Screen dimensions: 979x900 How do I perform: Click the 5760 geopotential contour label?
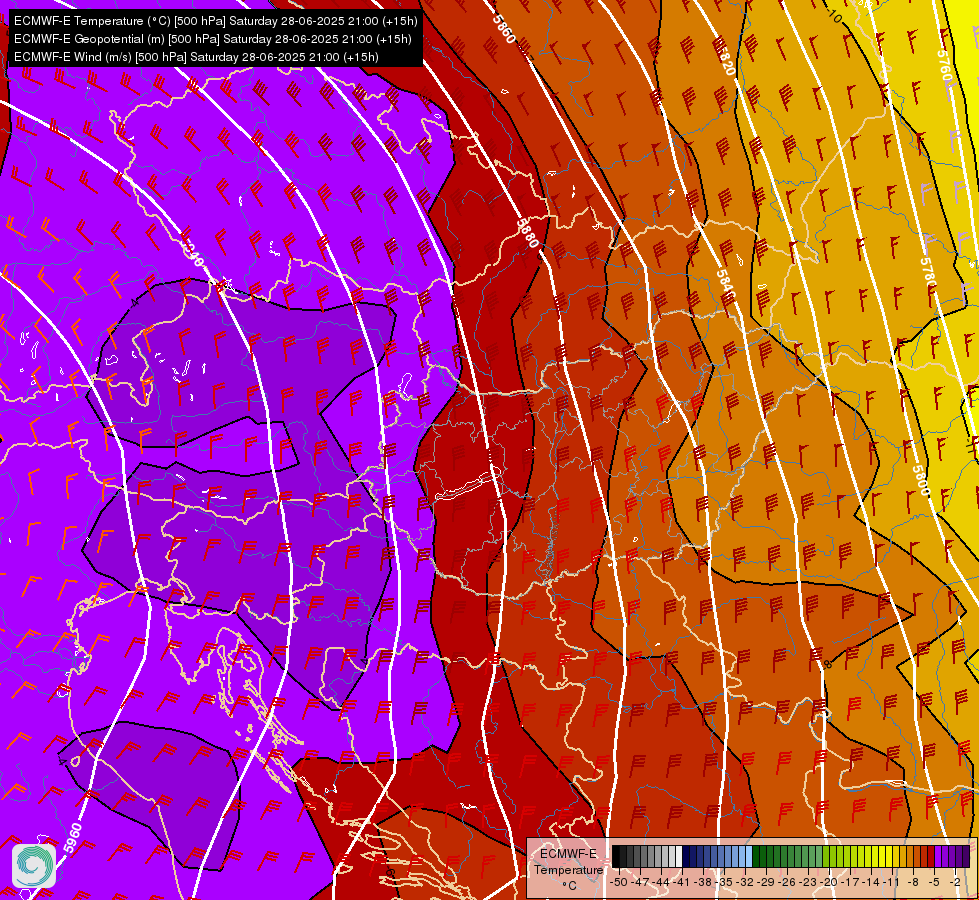click(943, 66)
